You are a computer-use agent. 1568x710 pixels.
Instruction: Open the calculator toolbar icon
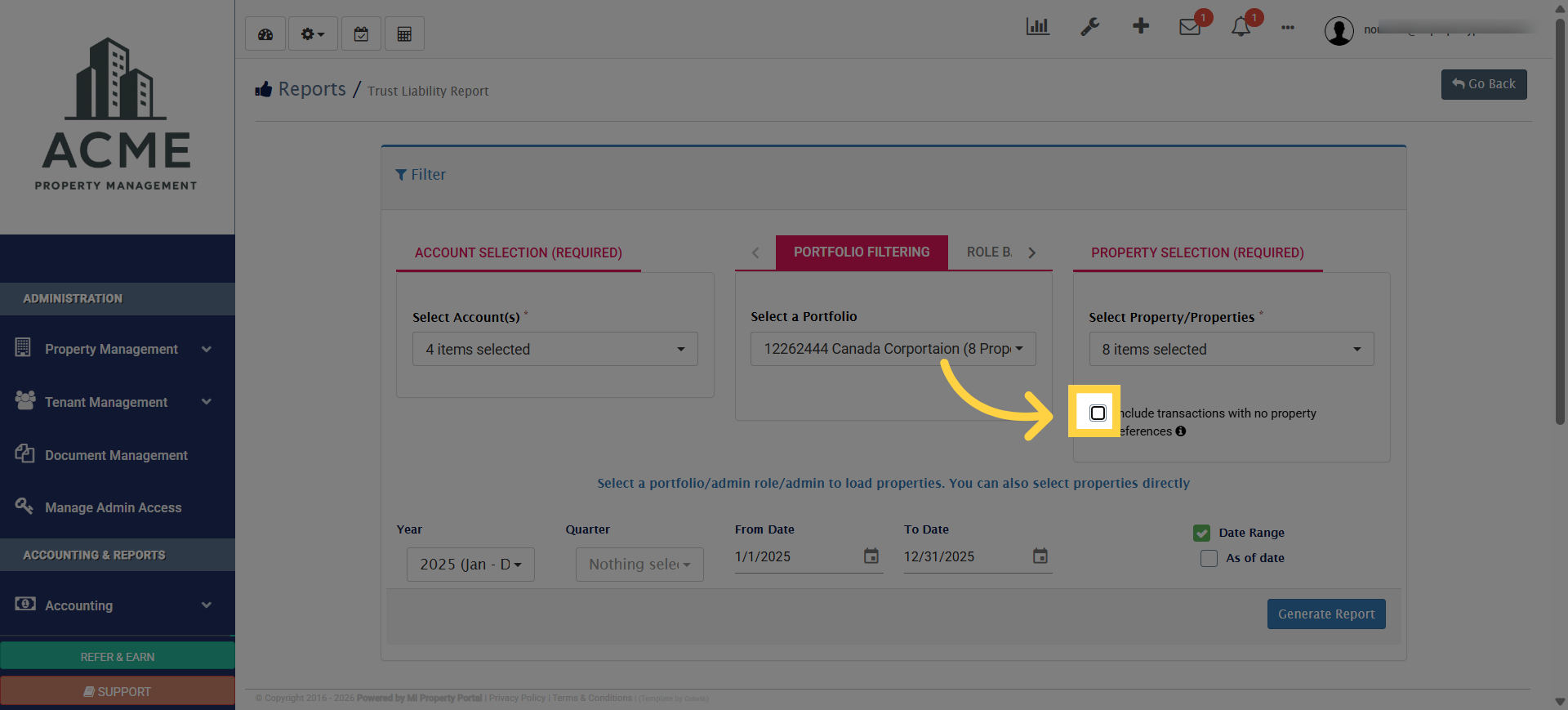404,34
